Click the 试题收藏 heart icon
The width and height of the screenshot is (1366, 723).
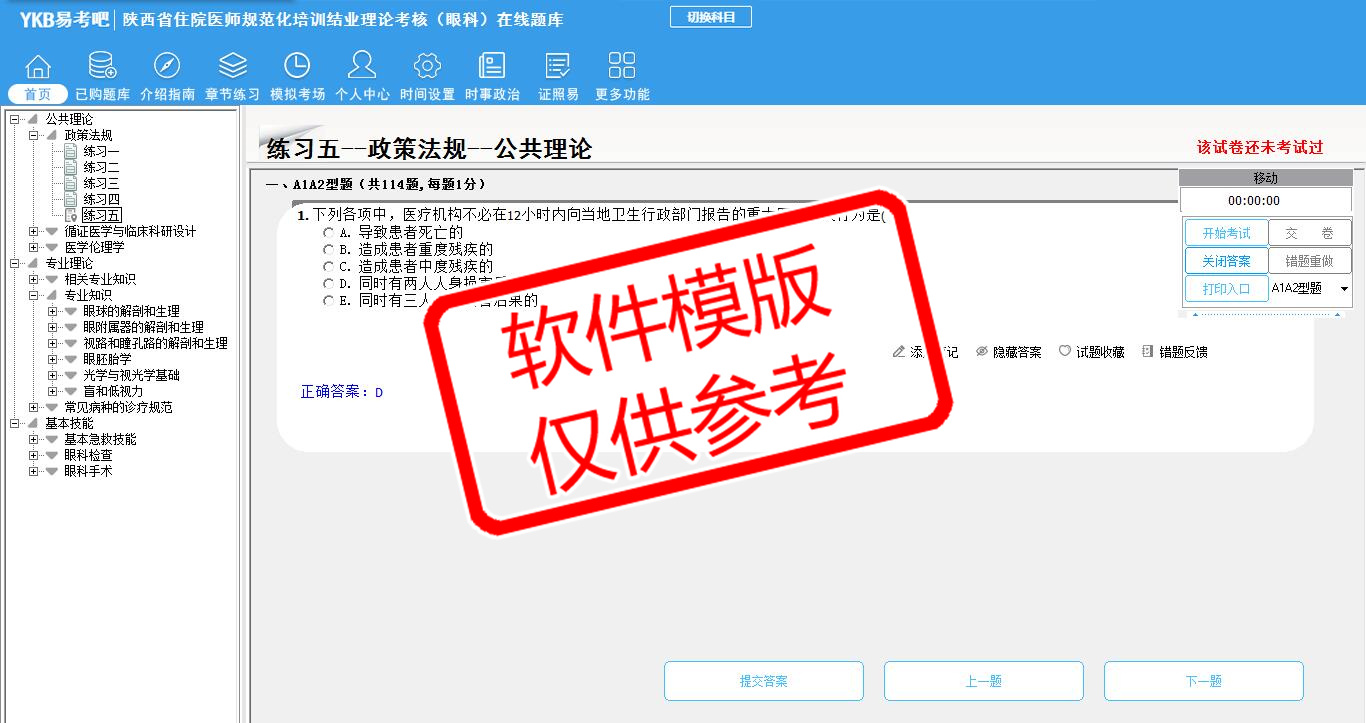coord(1065,352)
